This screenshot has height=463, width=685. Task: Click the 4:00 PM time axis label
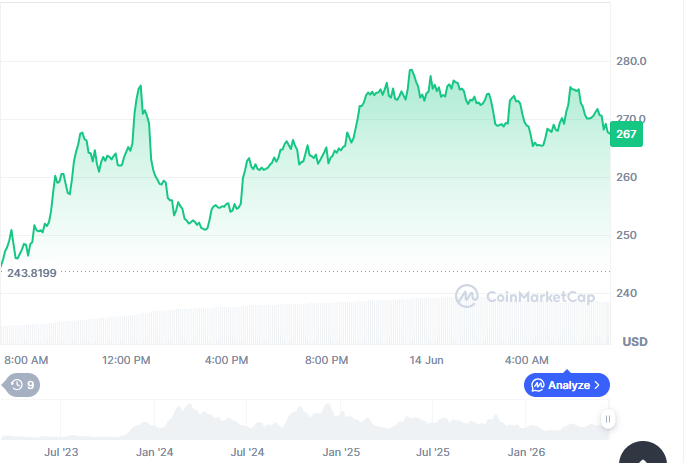tap(226, 360)
